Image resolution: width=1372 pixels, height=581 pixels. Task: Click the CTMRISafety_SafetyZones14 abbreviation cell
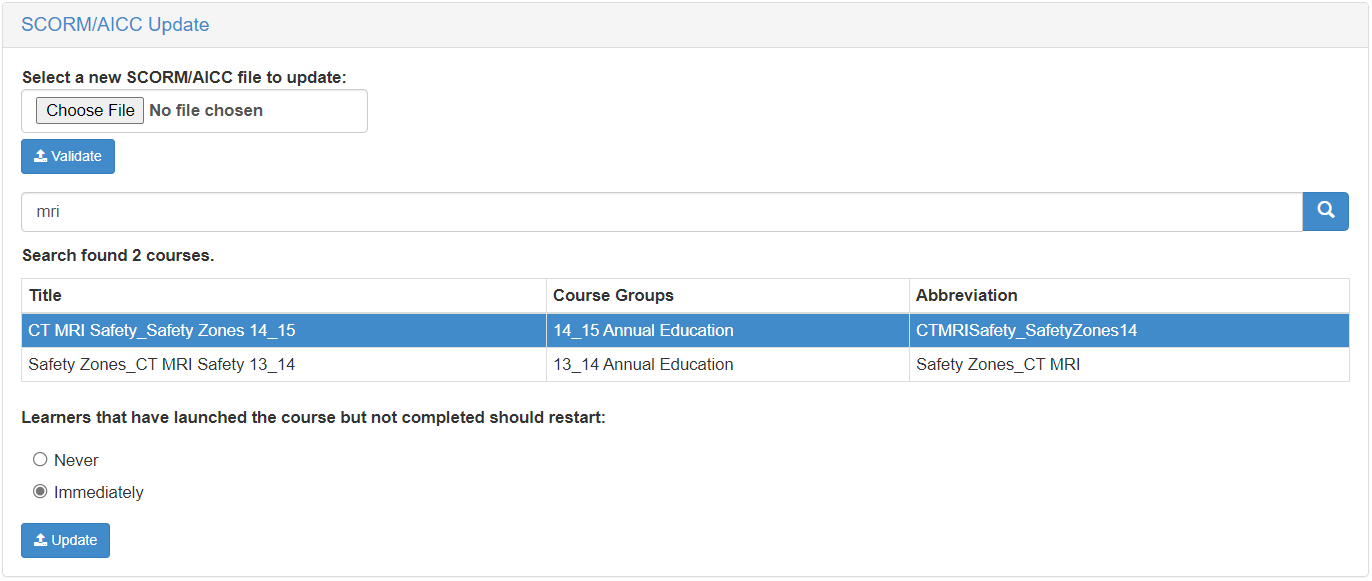point(1026,330)
